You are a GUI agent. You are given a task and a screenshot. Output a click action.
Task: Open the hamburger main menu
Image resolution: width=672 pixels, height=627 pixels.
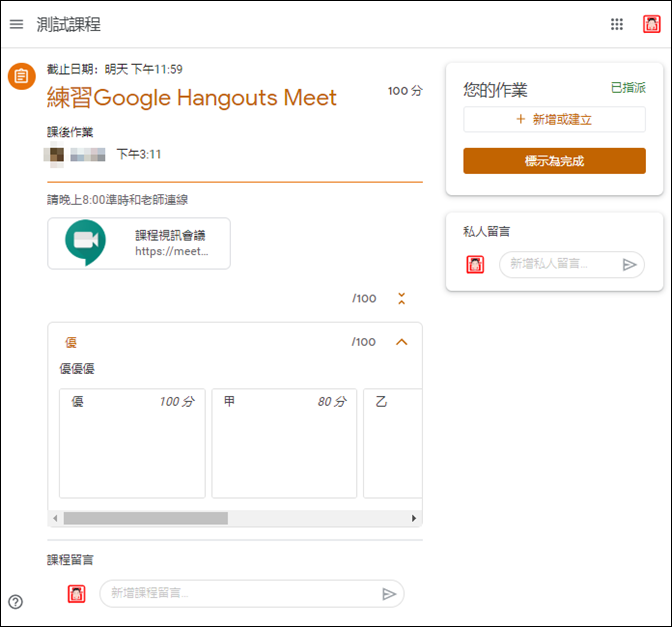point(16,24)
